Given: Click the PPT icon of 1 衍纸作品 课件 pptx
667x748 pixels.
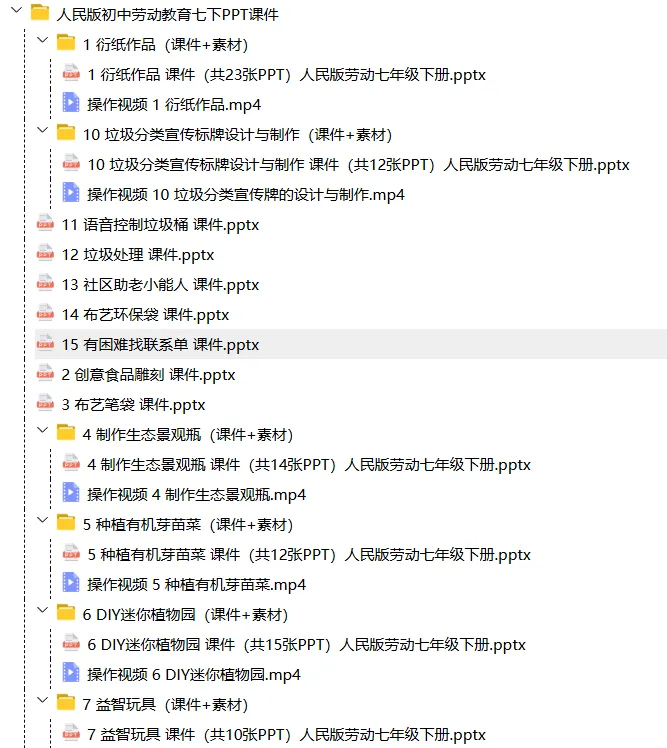Looking at the screenshot, I should [x=71, y=73].
